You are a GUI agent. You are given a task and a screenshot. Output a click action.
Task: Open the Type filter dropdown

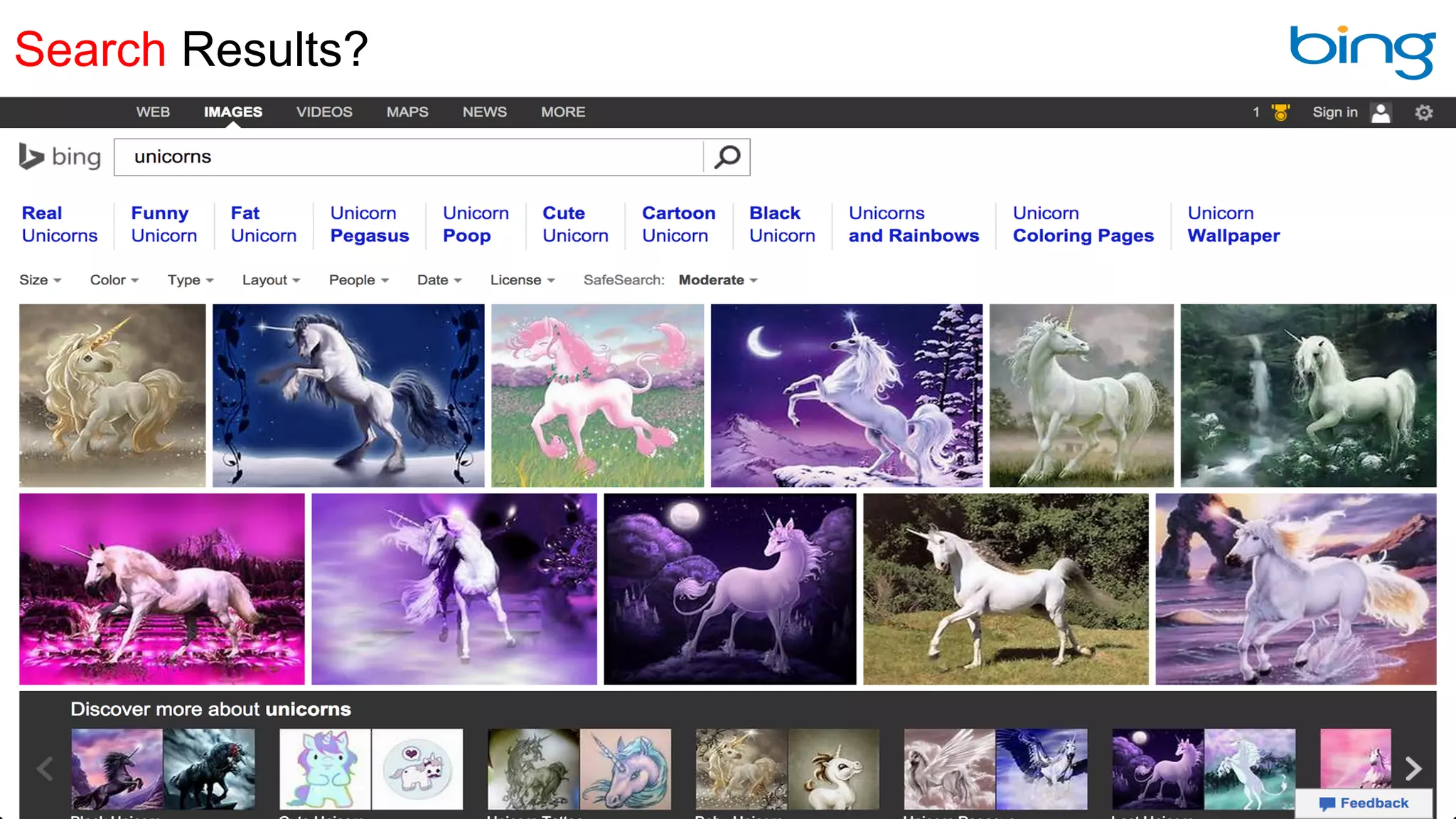click(x=191, y=280)
